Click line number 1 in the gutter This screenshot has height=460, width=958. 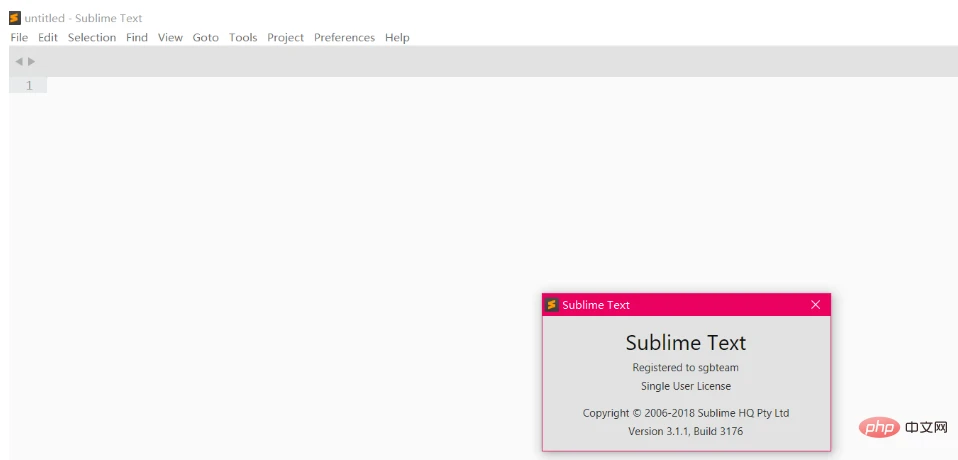[29, 86]
